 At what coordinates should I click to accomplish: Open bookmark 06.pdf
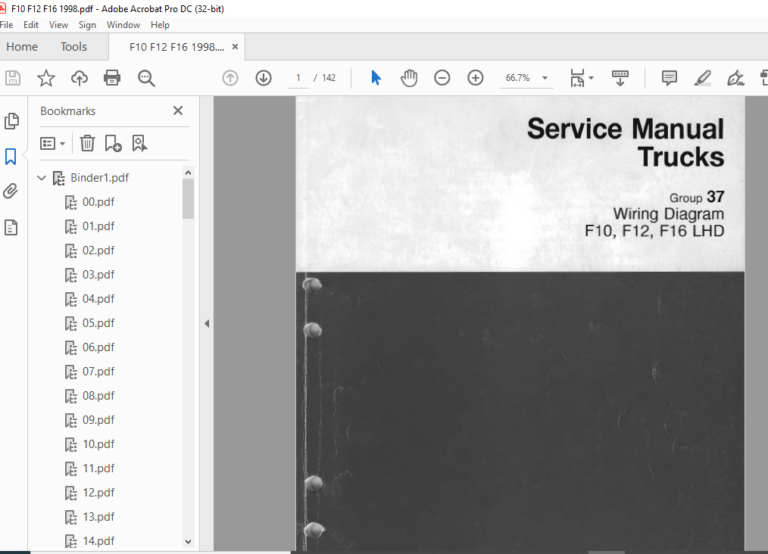98,347
